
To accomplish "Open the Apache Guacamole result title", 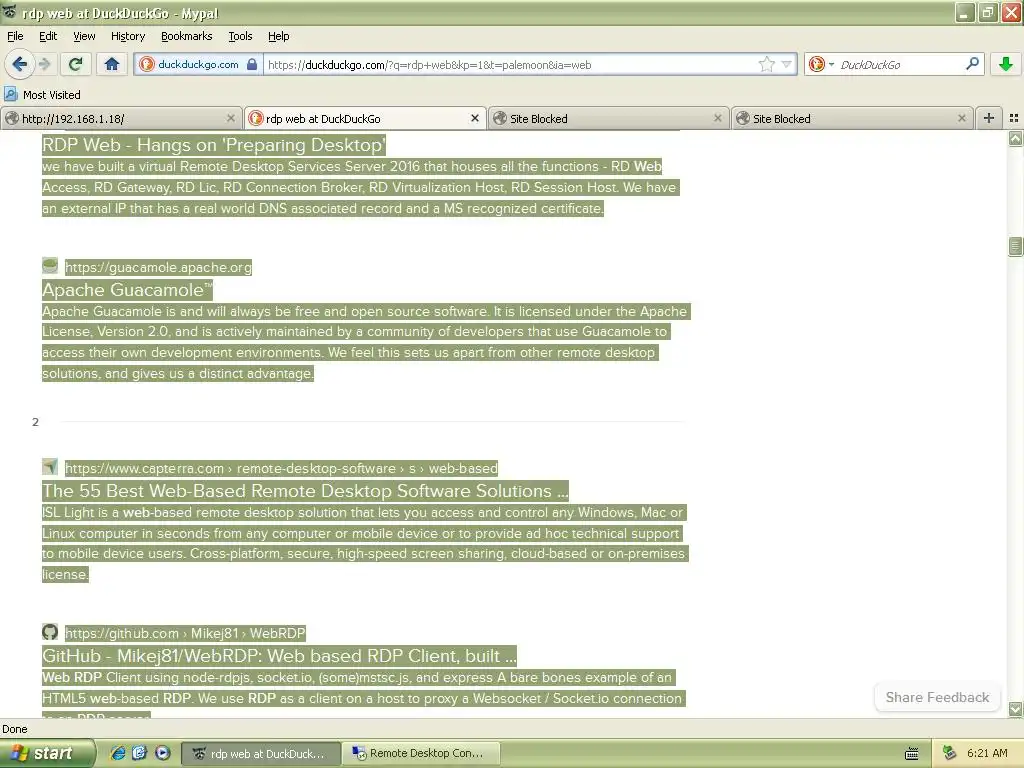I will click(x=127, y=290).
